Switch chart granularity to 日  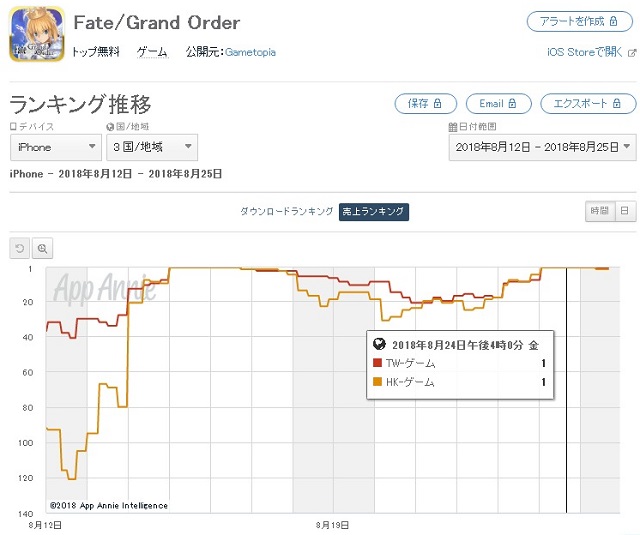625,211
